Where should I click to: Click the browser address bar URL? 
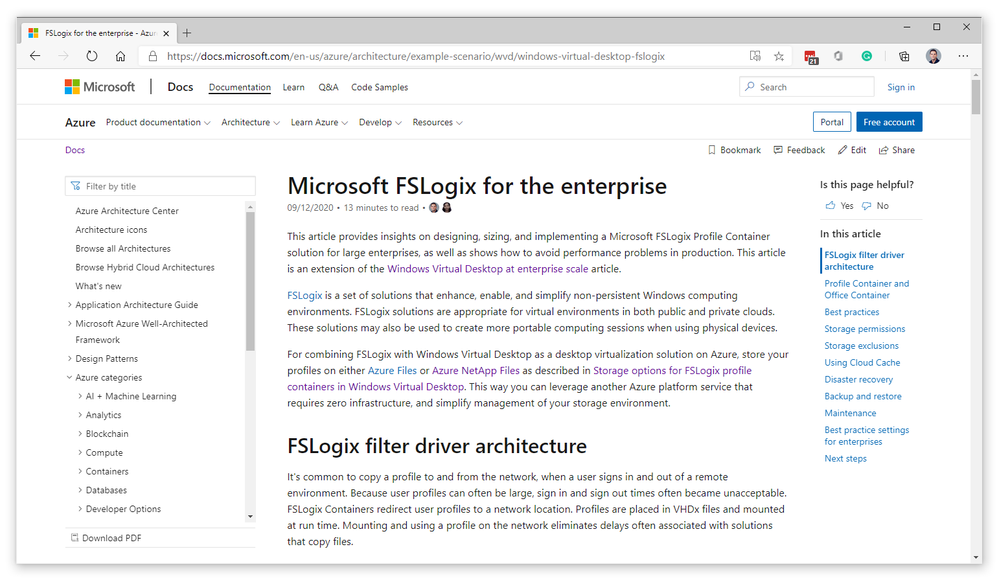coord(415,56)
